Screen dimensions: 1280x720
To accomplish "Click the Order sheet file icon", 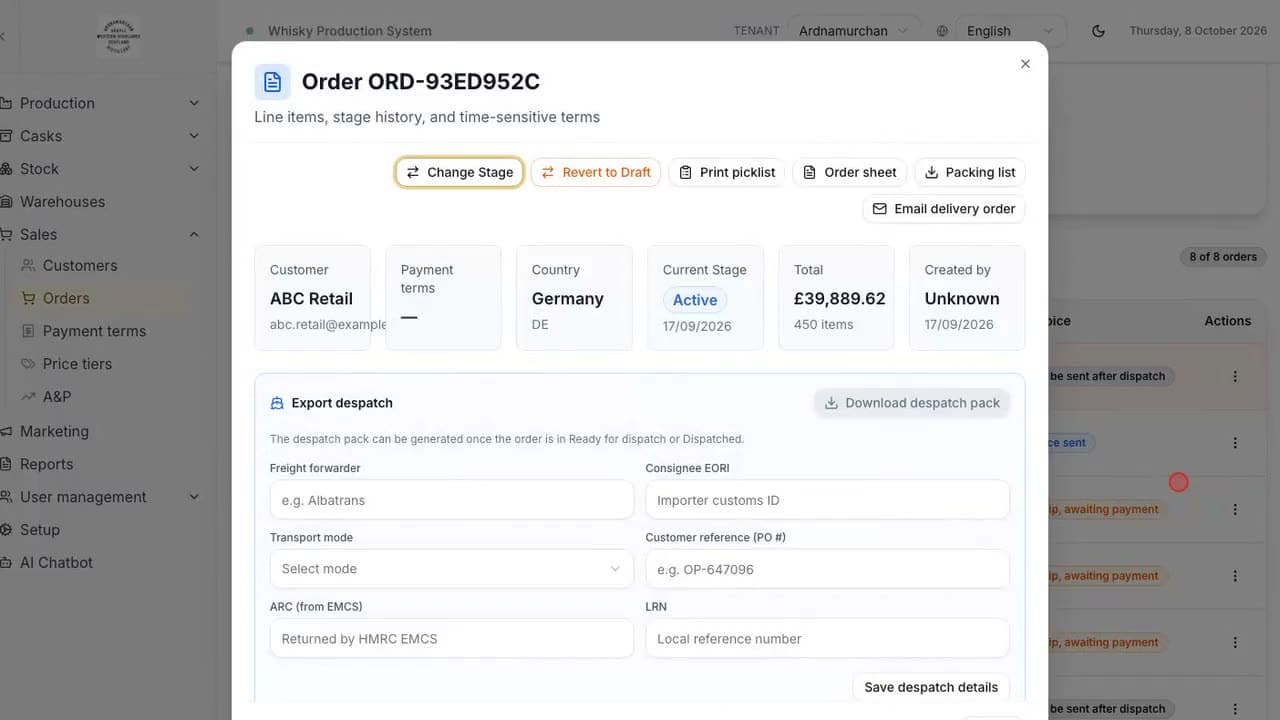I will [810, 172].
